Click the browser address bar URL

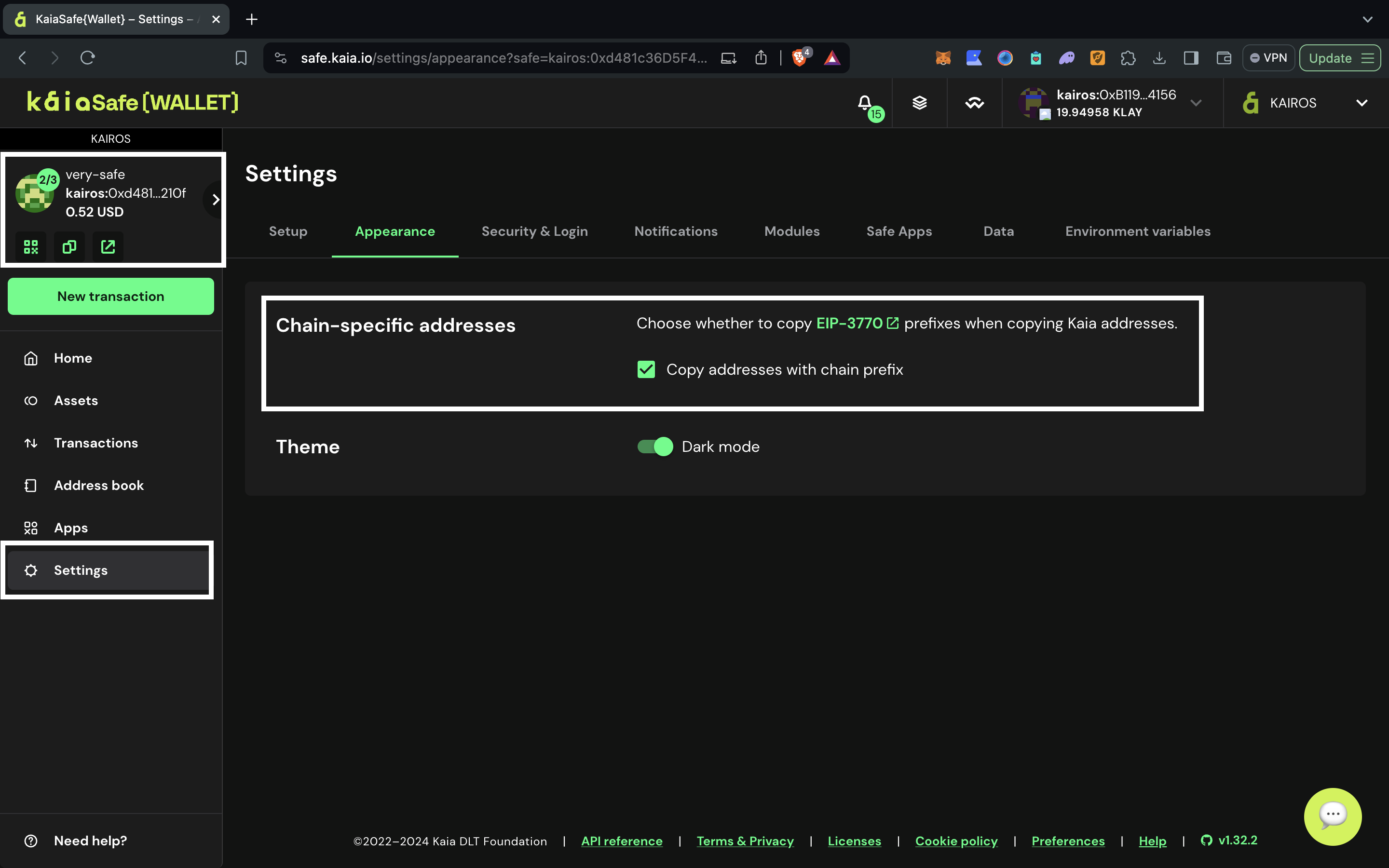[x=503, y=58]
